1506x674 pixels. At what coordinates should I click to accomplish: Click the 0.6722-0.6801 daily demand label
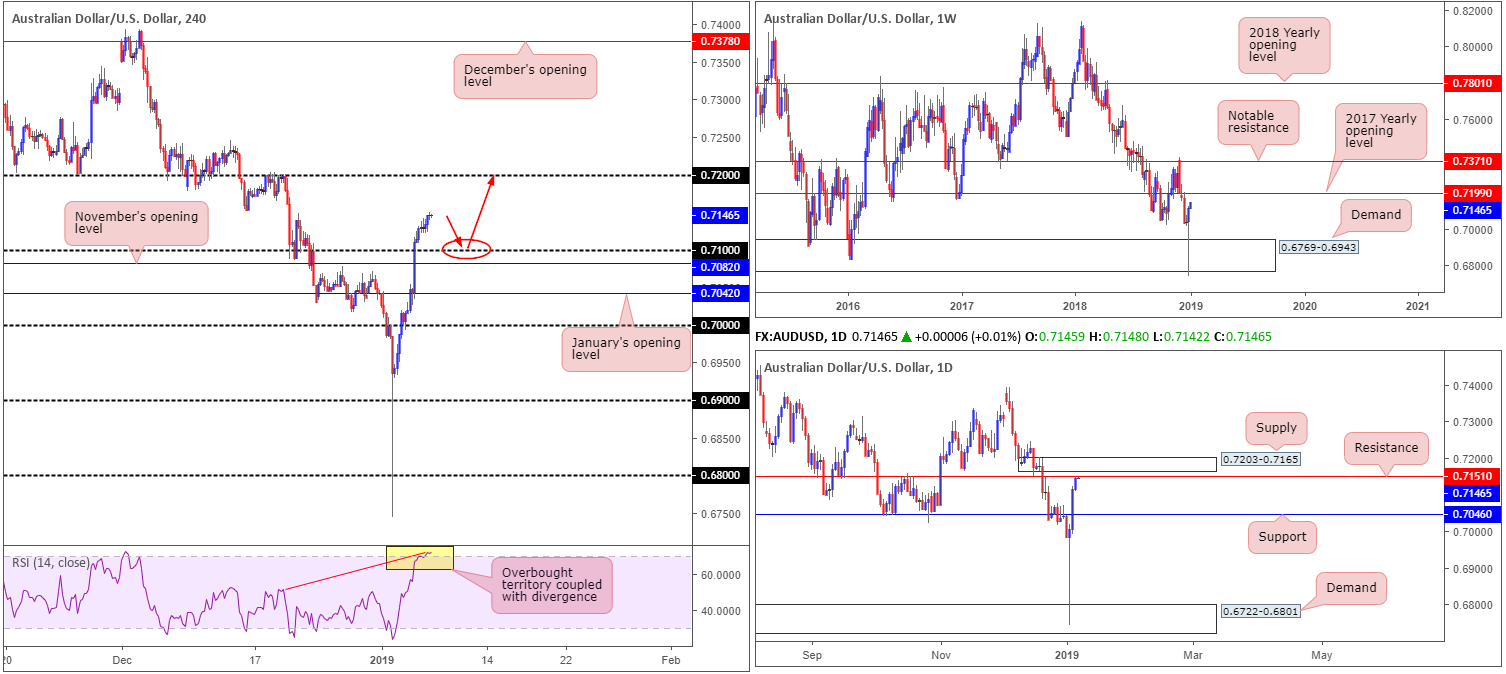[x=1261, y=611]
